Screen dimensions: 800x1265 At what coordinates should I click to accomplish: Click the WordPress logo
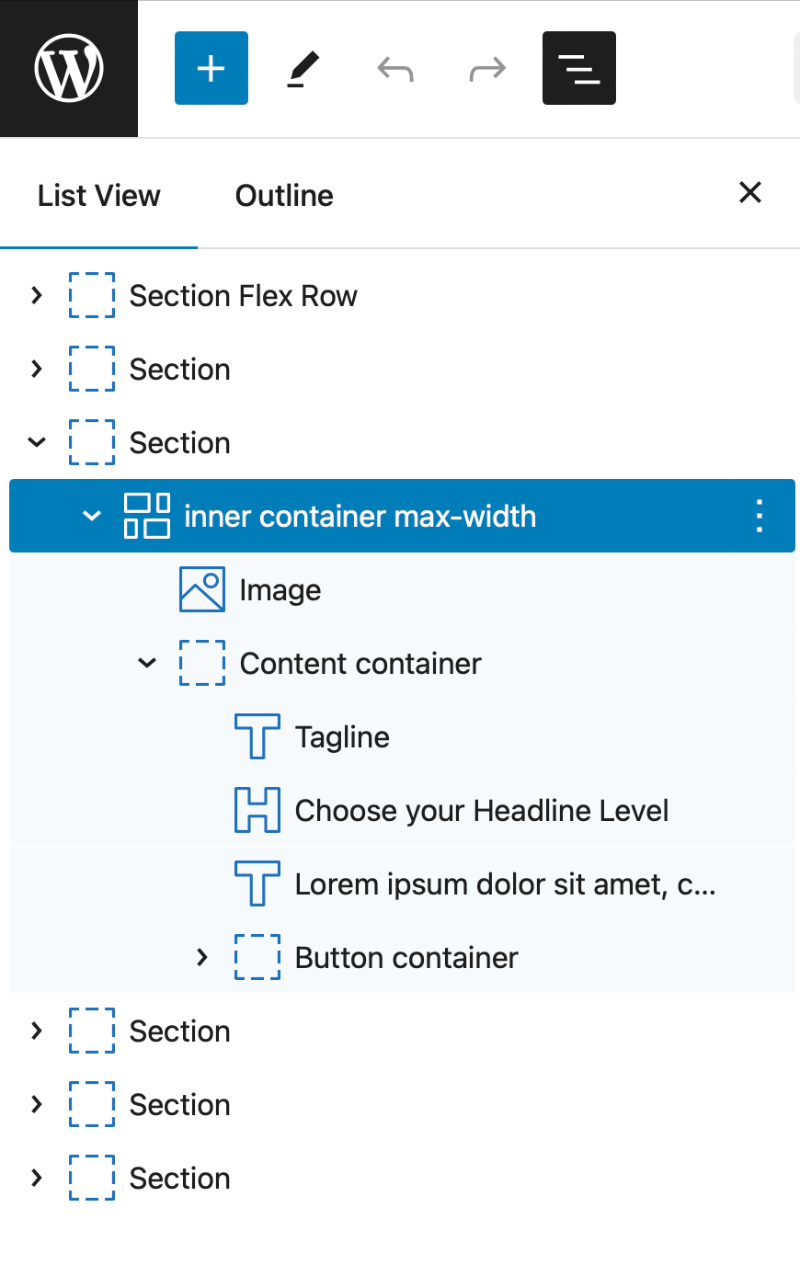click(x=68, y=68)
